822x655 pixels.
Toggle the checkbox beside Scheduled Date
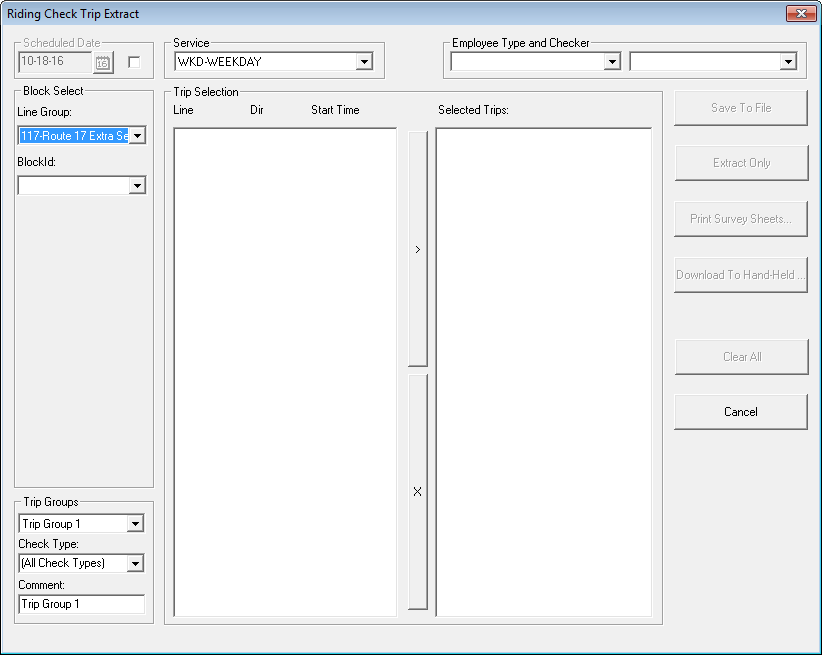[x=132, y=61]
